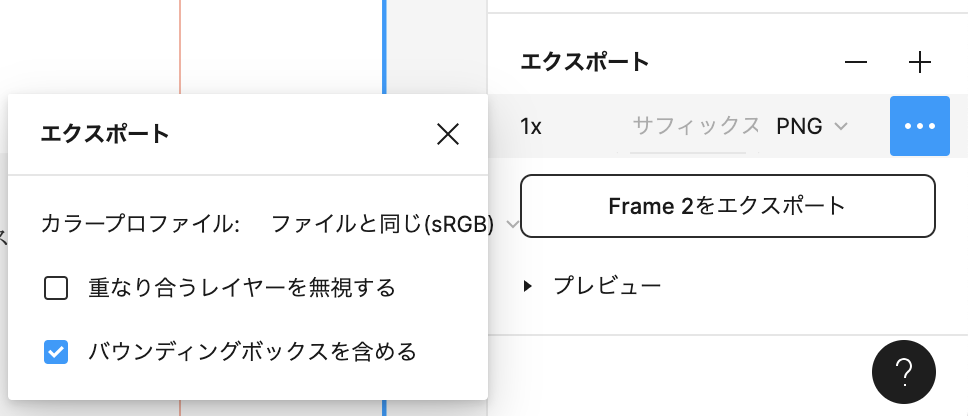Open the help question mark button
968x416 pixels.
(x=904, y=372)
